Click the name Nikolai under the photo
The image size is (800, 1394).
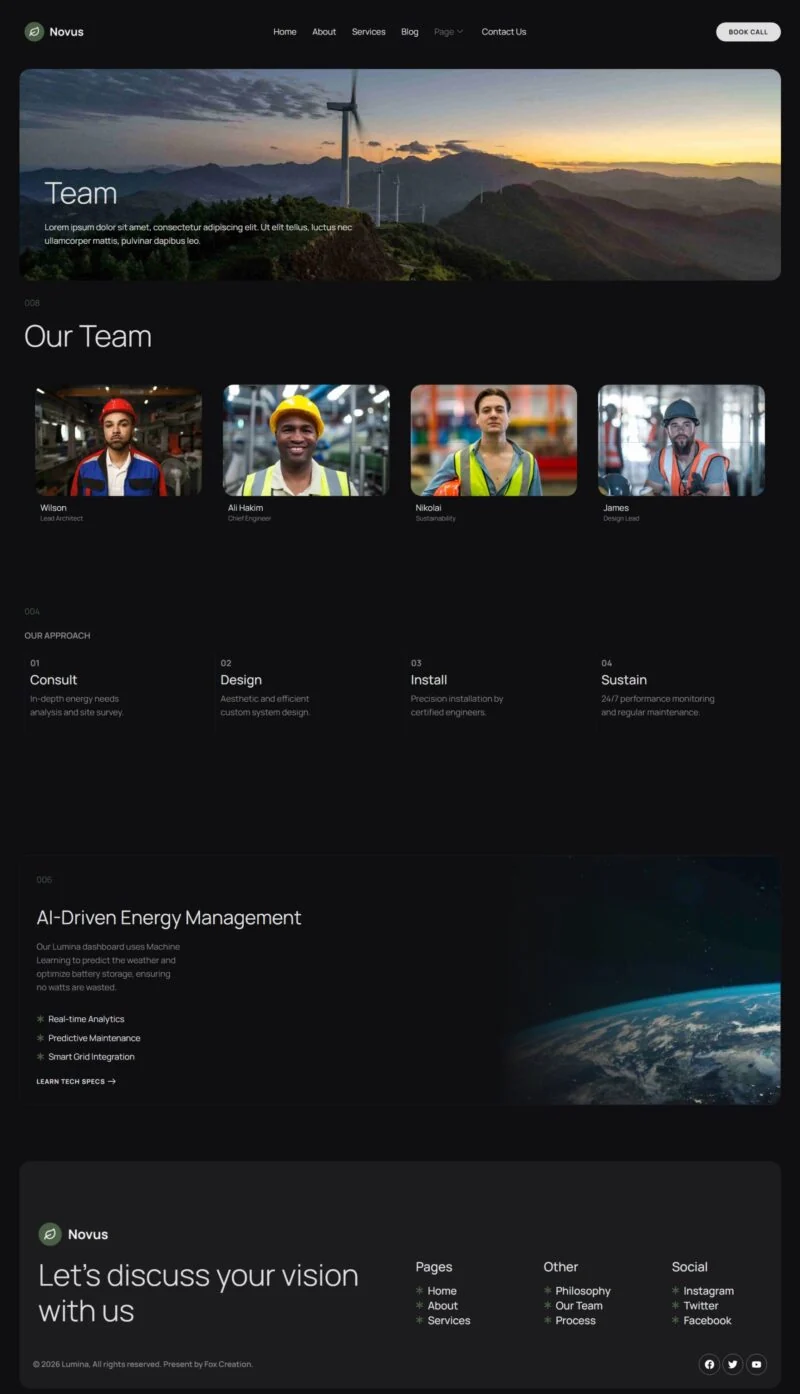tap(429, 508)
